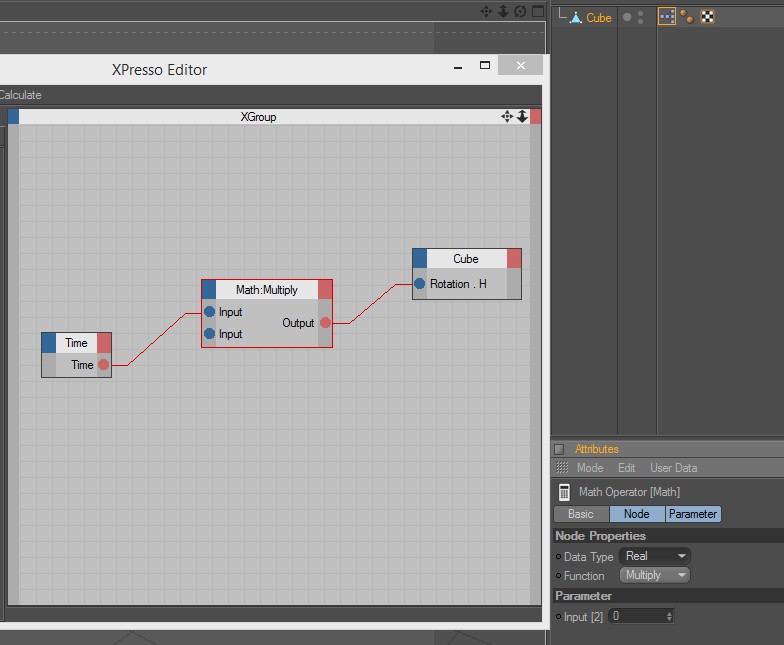Open the Function Multiply dropdown

654,575
